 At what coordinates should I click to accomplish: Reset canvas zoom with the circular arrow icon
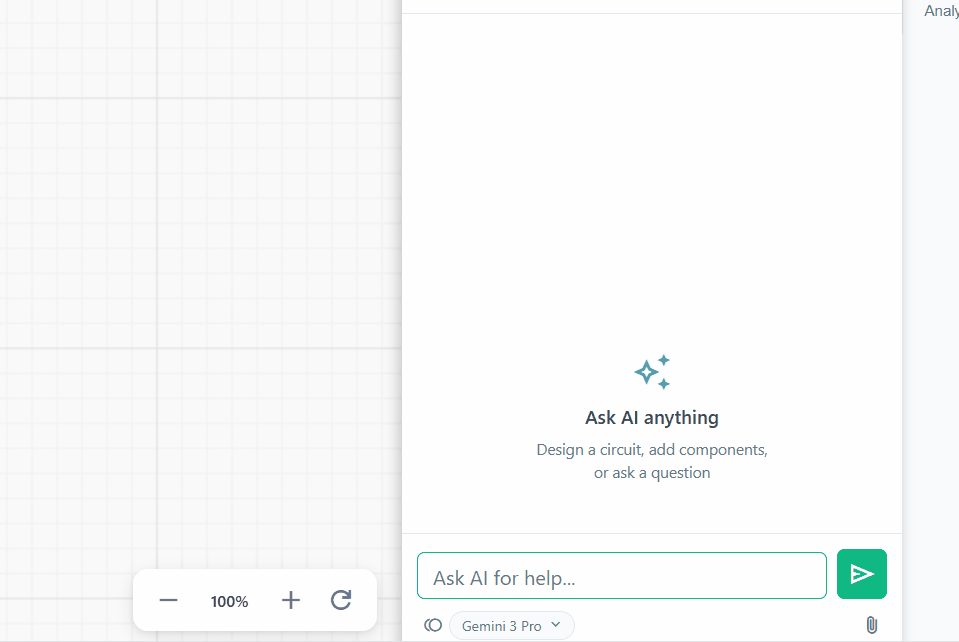point(341,601)
